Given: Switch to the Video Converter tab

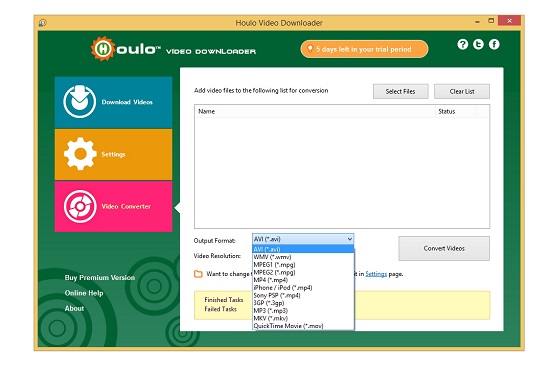Looking at the screenshot, I should [x=113, y=207].
